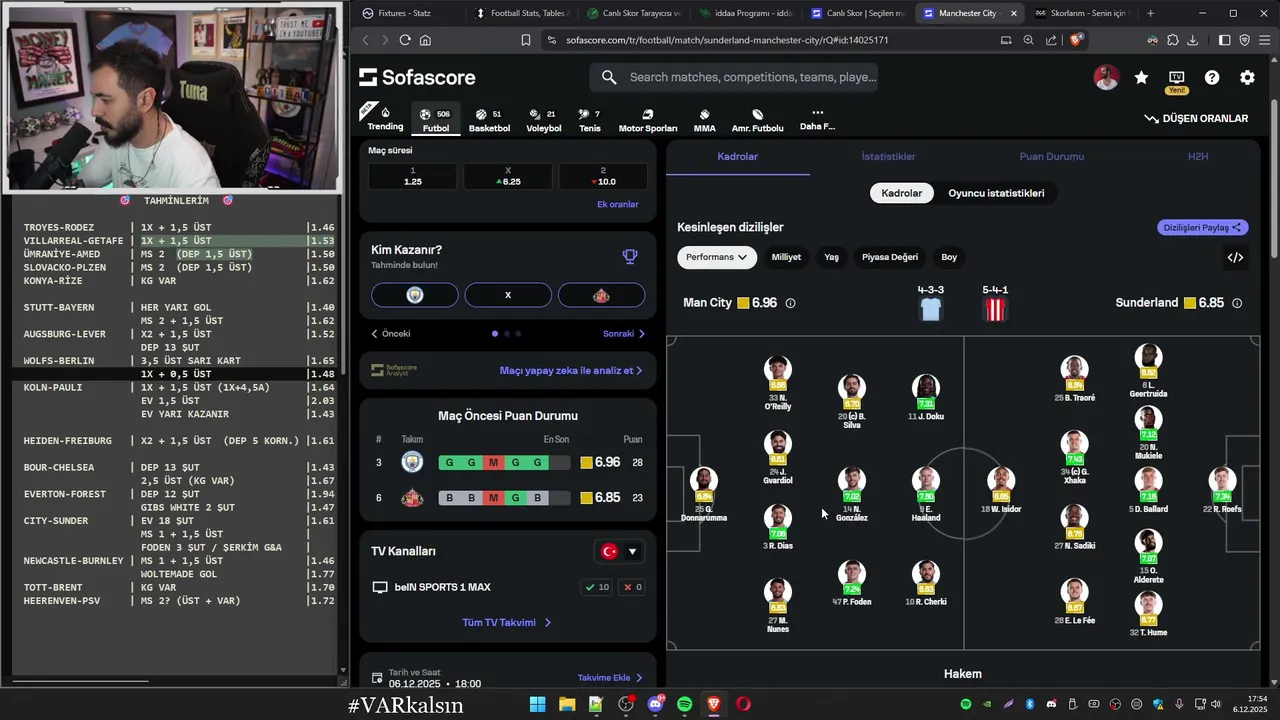This screenshot has height=720, width=1280.
Task: Select the Kadrolar pill toggle
Action: pos(902,193)
